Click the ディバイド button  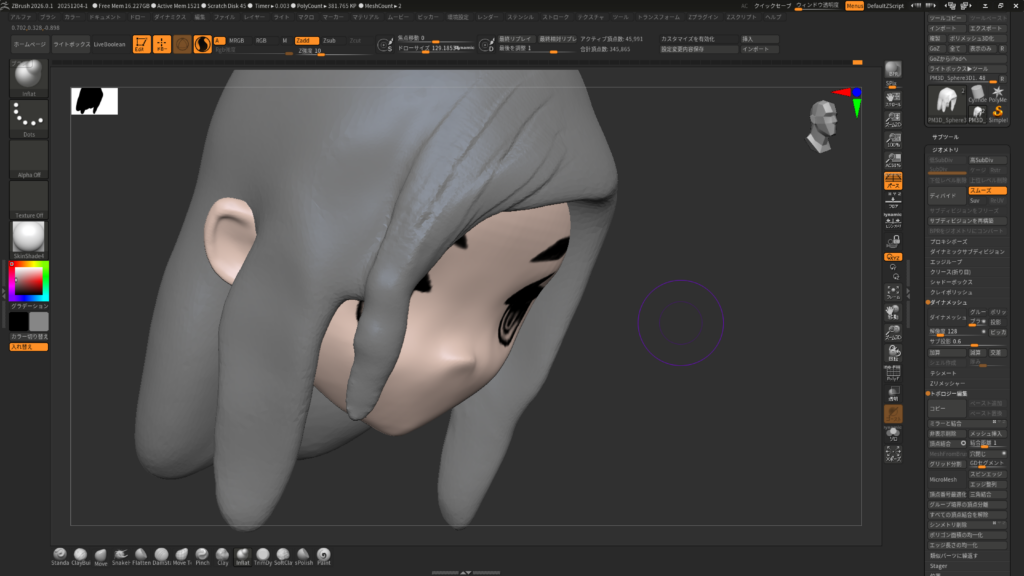point(944,195)
